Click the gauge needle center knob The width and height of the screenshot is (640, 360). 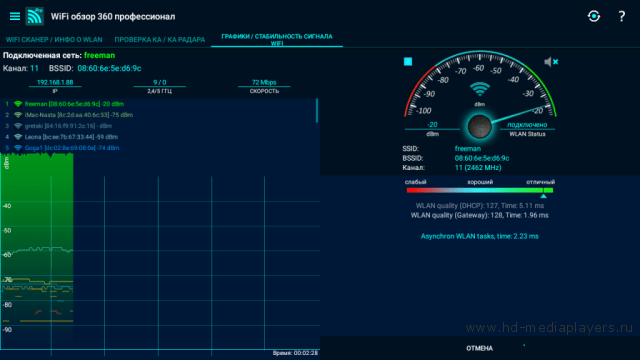click(x=479, y=127)
